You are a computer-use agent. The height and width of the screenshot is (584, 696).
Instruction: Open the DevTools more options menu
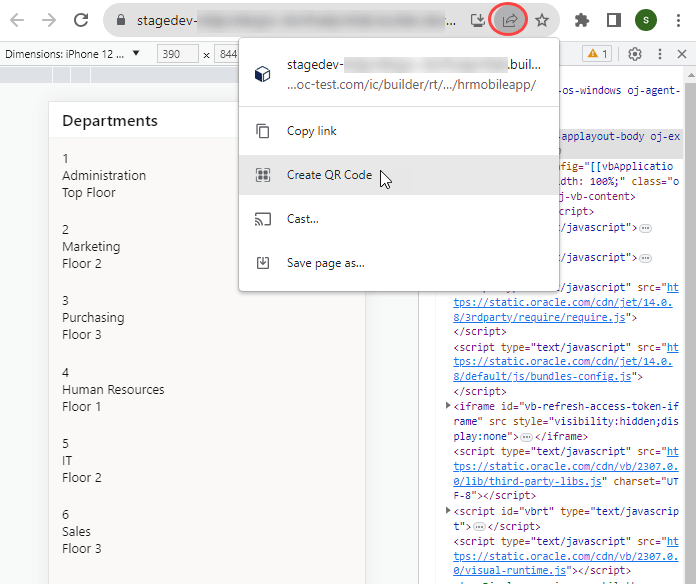[x=660, y=54]
